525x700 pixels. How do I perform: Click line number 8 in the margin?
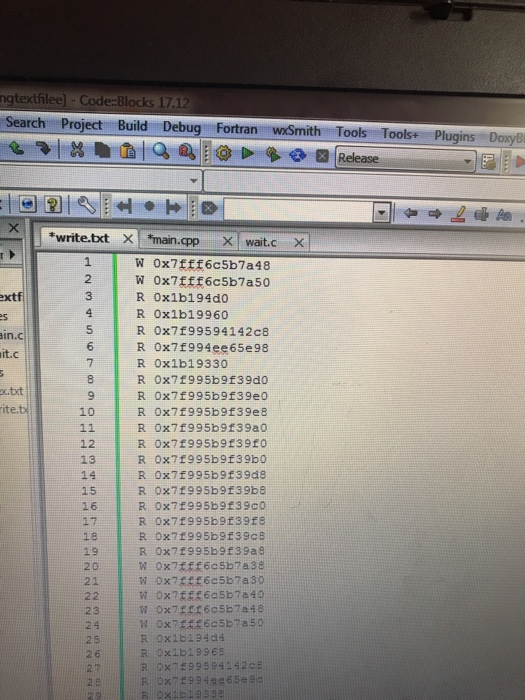tap(90, 379)
